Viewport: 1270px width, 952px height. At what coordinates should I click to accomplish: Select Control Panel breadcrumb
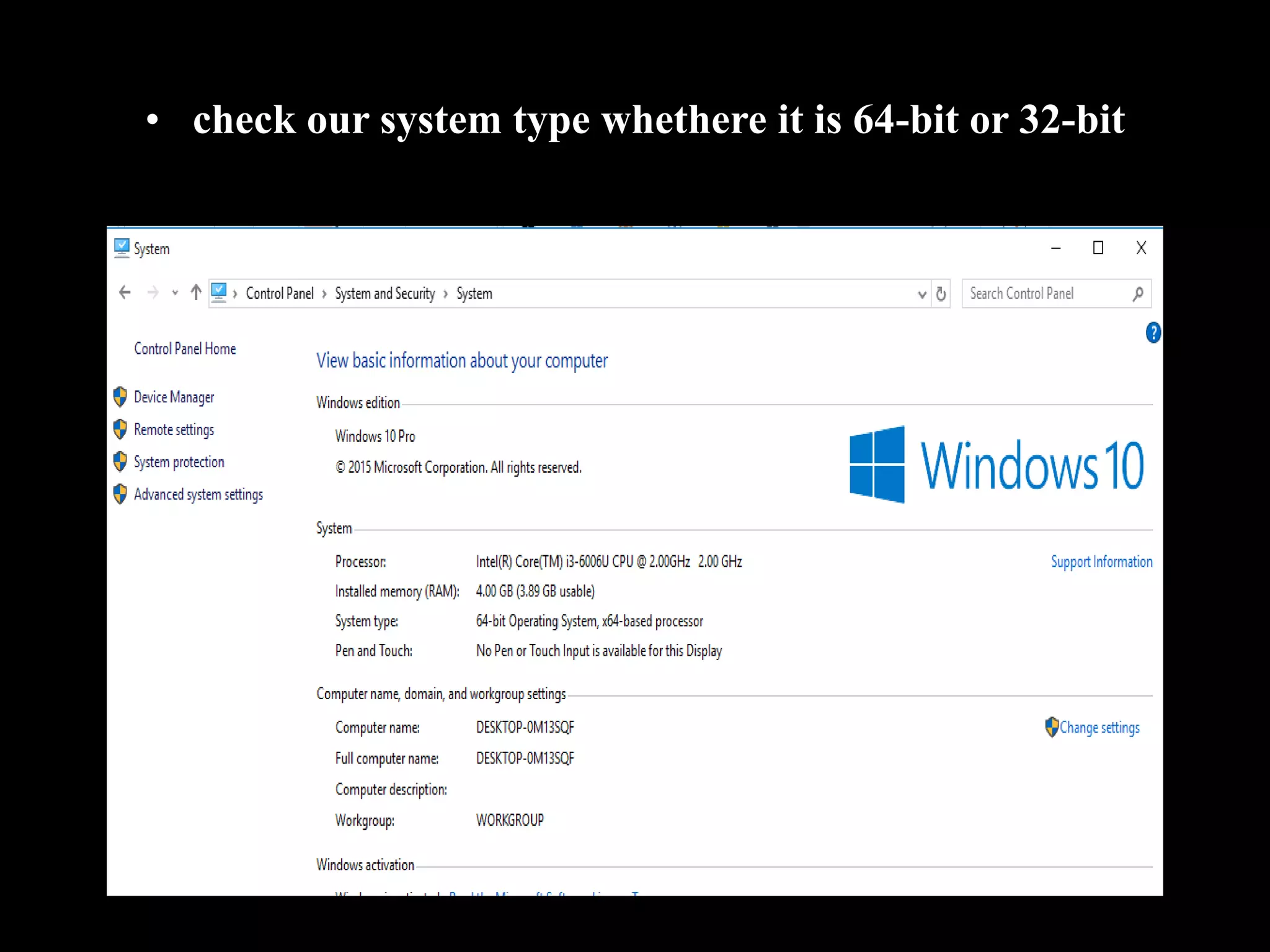[280, 293]
